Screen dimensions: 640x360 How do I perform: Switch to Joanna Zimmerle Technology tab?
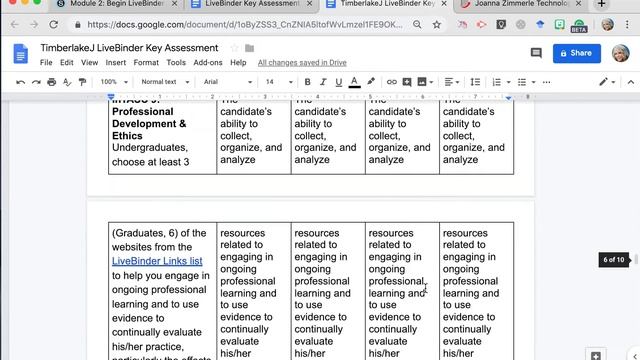tap(522, 4)
